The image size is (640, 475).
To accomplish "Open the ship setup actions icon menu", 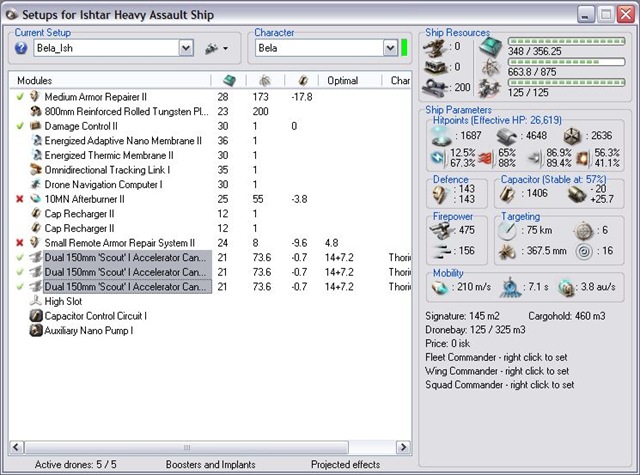I will pyautogui.click(x=216, y=48).
